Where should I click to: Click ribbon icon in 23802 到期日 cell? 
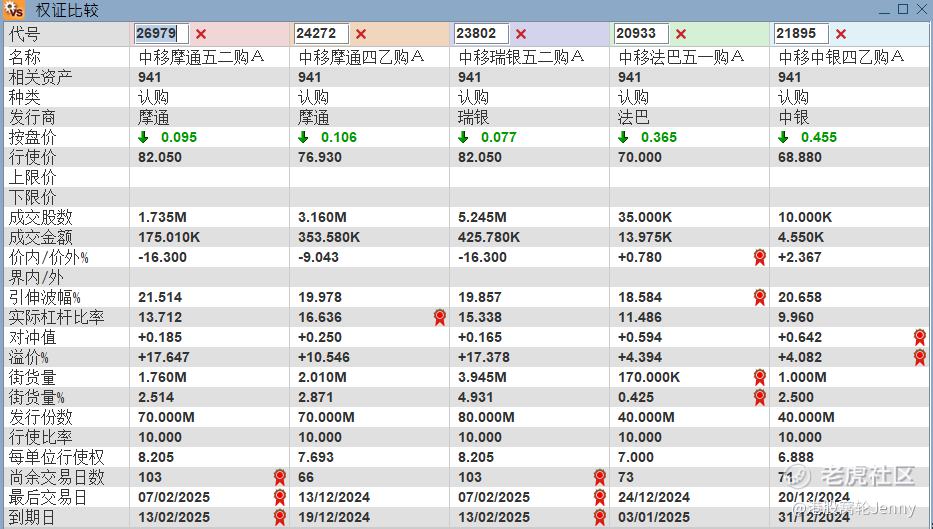(x=600, y=517)
